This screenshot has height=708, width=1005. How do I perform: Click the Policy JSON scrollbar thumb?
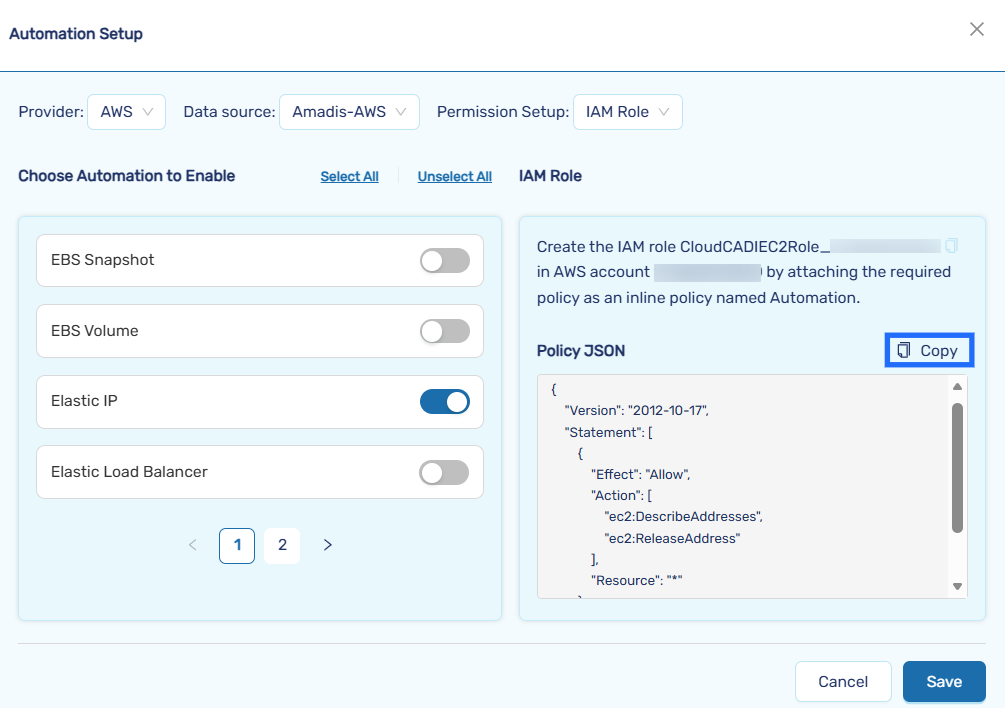pyautogui.click(x=957, y=467)
